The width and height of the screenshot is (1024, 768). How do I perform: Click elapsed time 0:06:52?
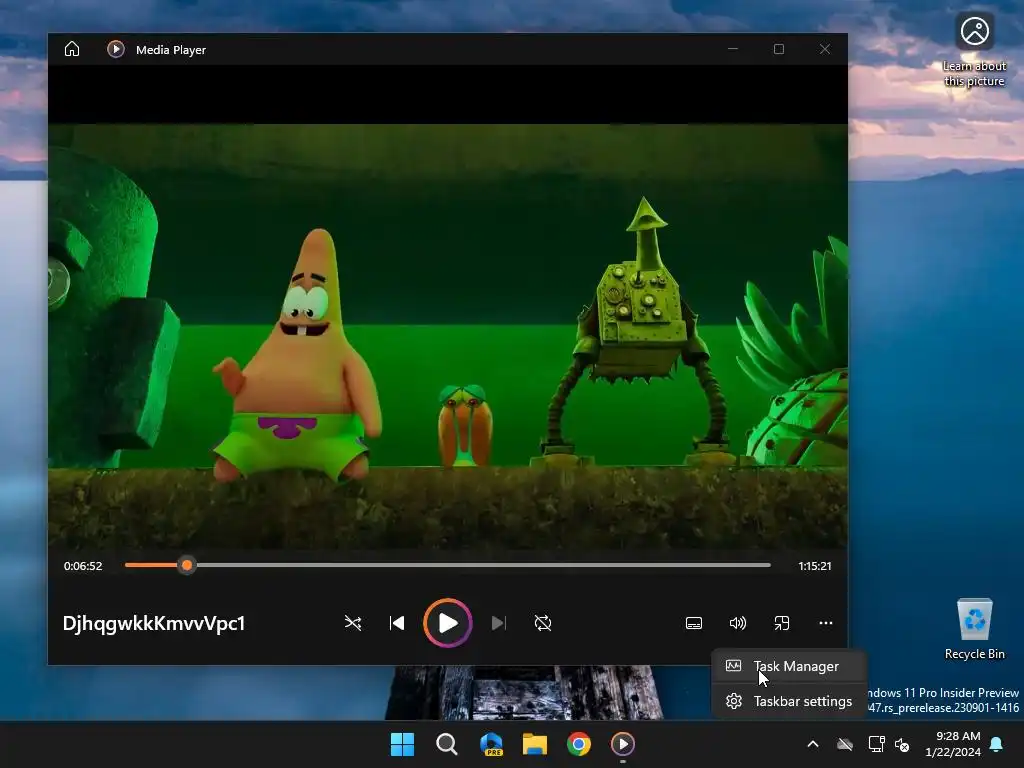click(x=83, y=566)
